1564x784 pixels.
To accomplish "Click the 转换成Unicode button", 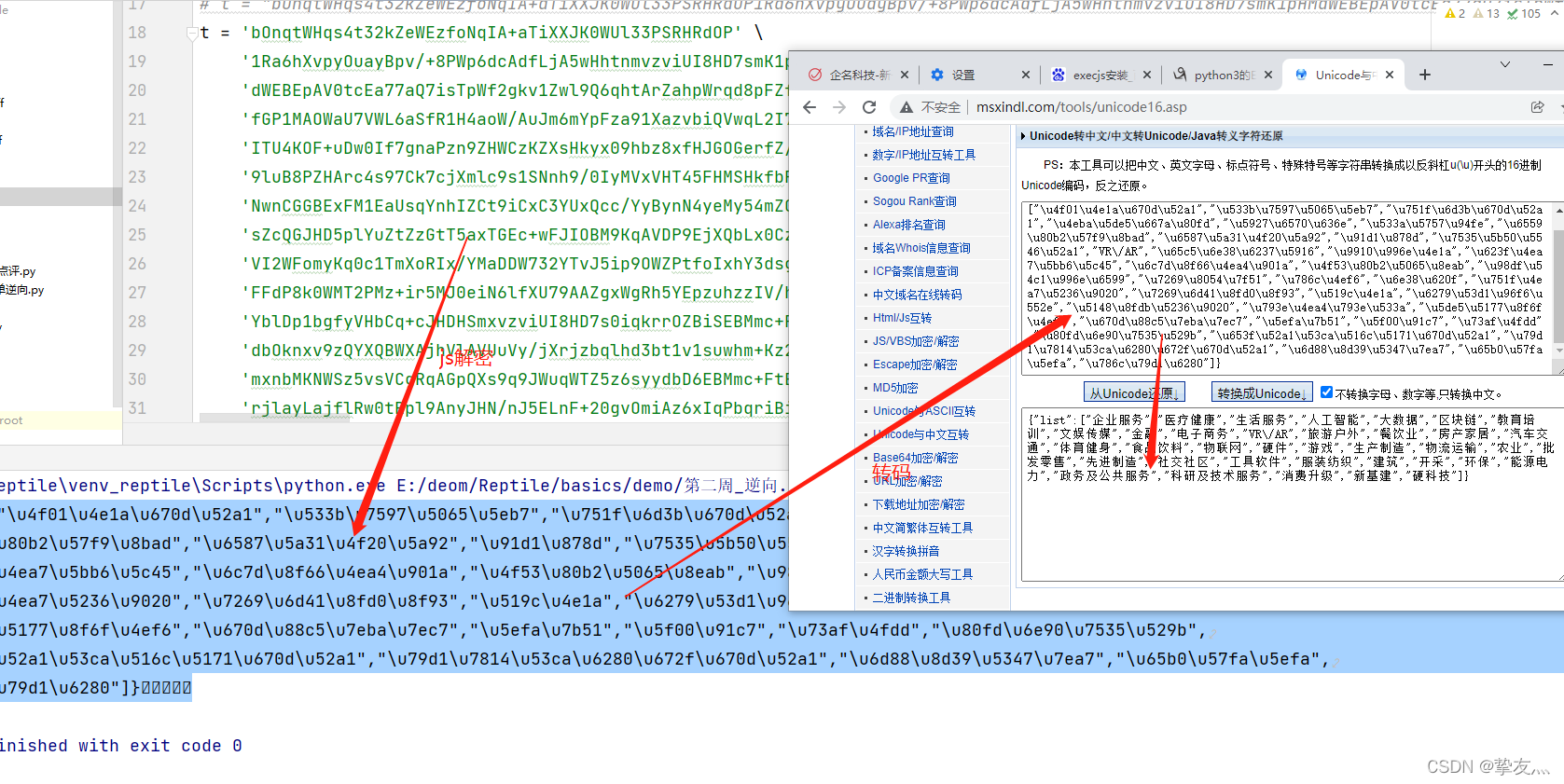I will point(1262,393).
